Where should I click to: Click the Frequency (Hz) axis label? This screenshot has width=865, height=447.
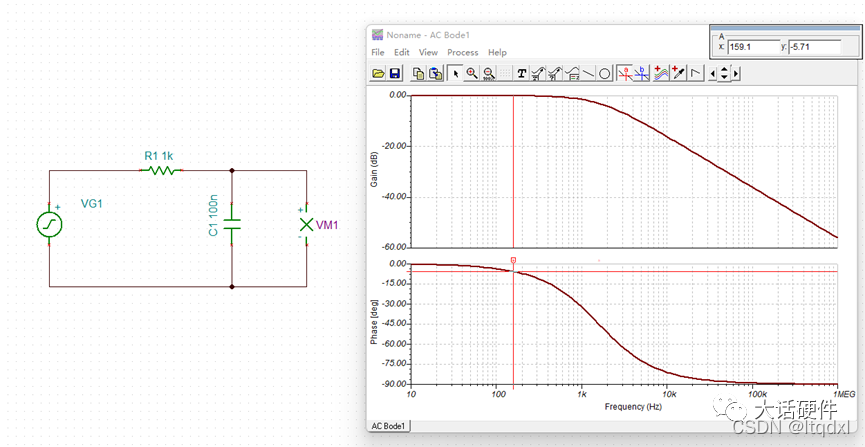[633, 407]
